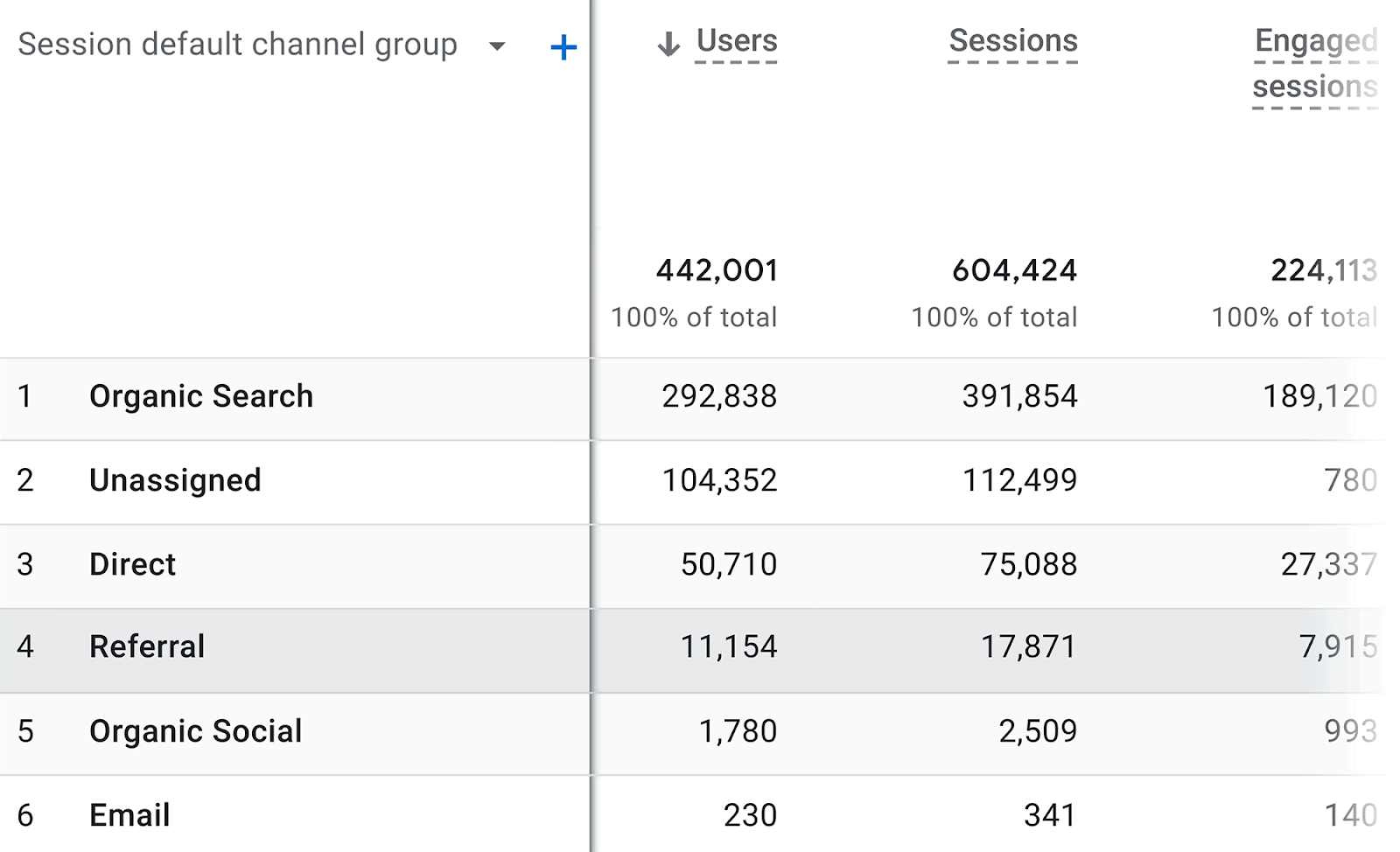Sort the table by Users column
Viewport: 1400px width, 852px height.
point(737,42)
